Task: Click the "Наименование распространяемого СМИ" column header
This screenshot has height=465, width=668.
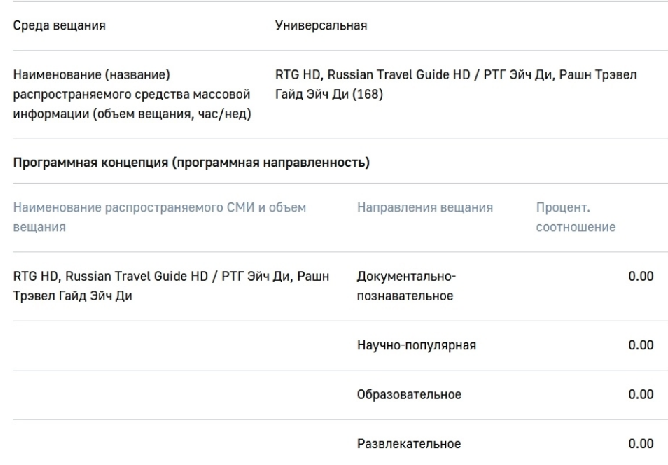Action: [x=160, y=217]
